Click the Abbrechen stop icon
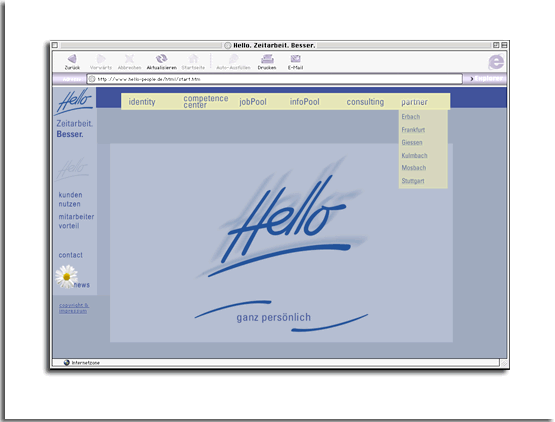555x422 pixels. 130,59
